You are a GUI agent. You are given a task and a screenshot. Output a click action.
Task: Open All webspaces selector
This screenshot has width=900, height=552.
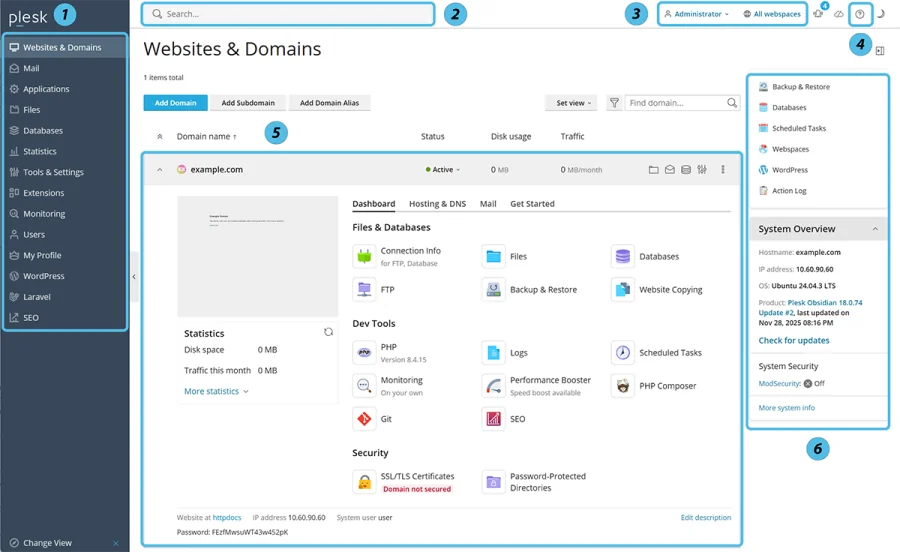pos(771,14)
